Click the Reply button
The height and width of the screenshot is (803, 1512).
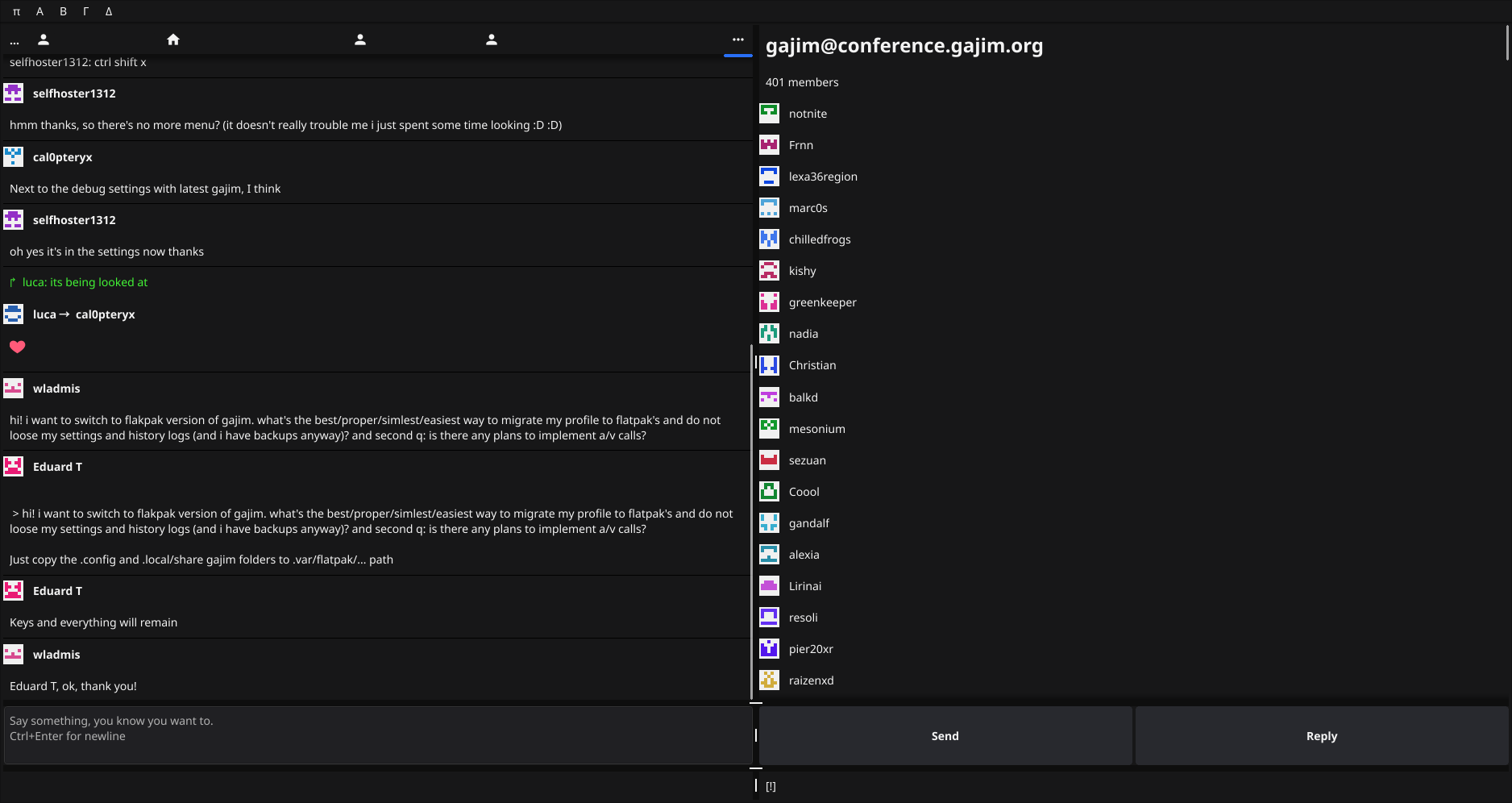1321,735
